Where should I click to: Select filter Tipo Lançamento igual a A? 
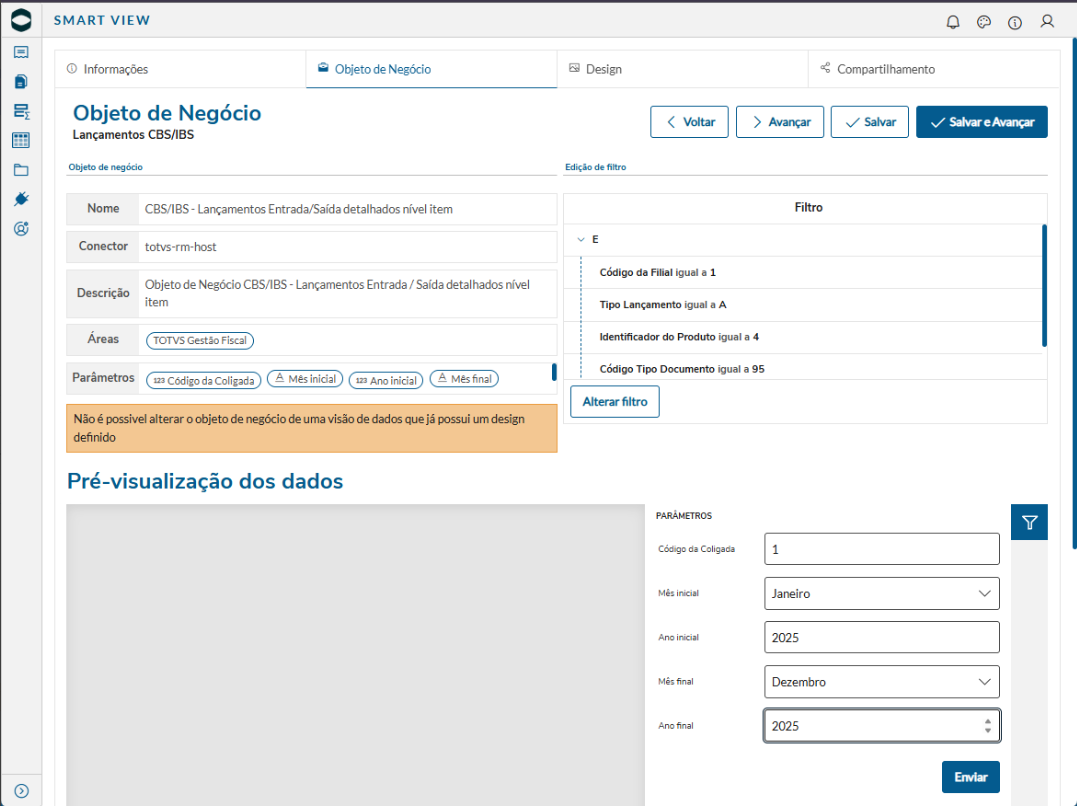click(663, 304)
